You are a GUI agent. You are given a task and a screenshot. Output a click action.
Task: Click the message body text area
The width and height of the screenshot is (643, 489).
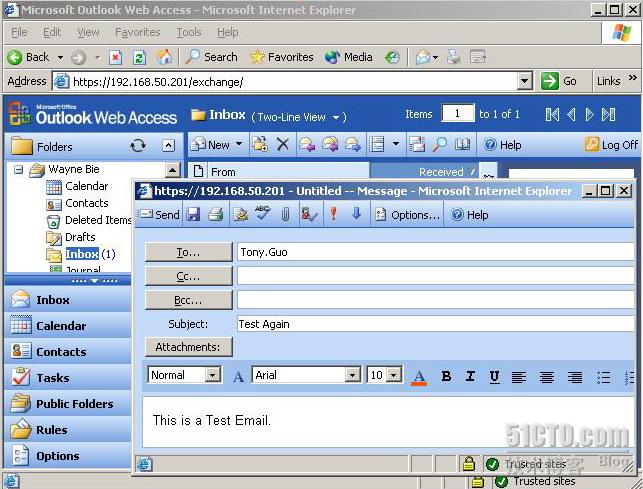pyautogui.click(x=388, y=421)
